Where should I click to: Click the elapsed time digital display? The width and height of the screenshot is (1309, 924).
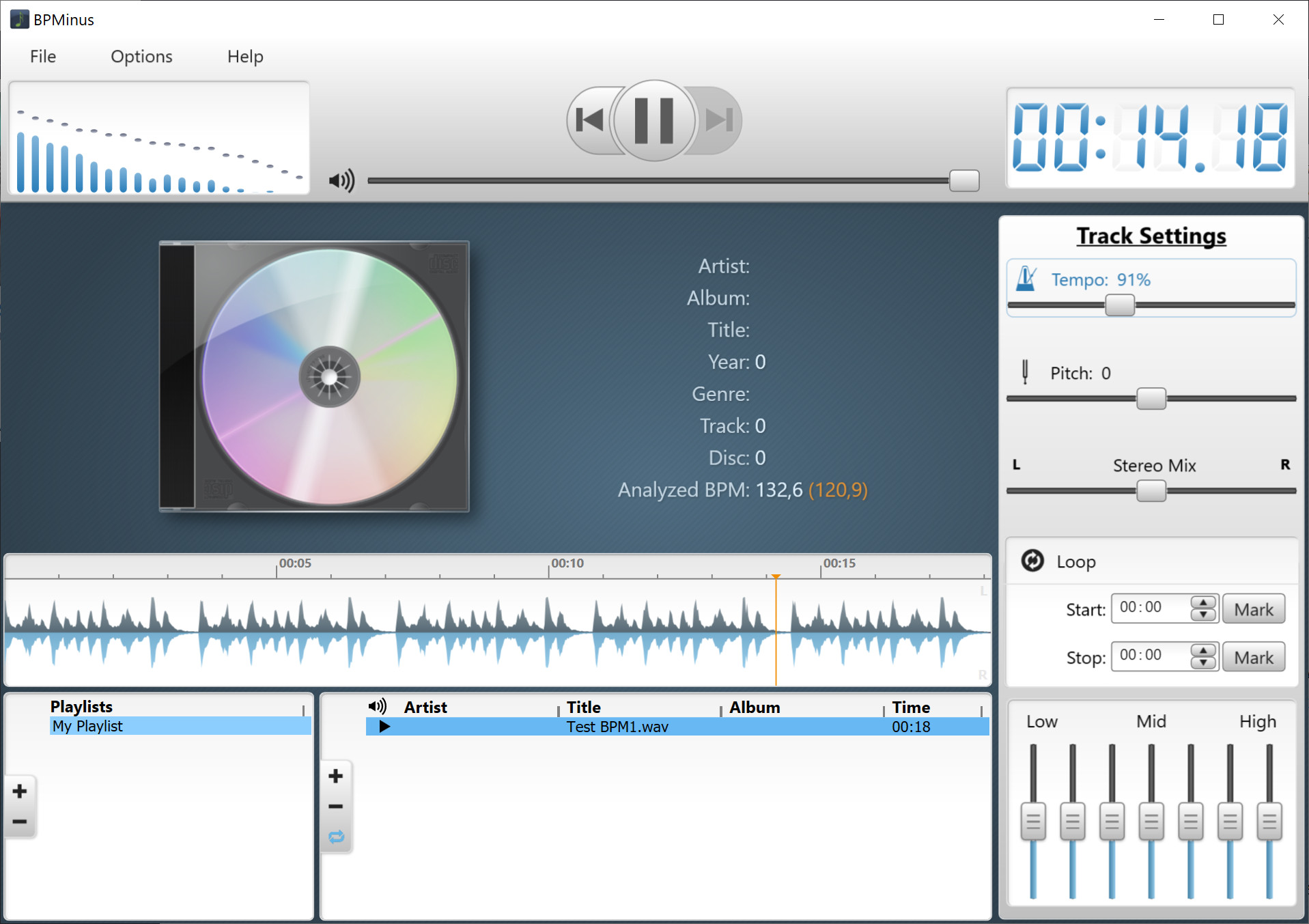(x=1150, y=137)
